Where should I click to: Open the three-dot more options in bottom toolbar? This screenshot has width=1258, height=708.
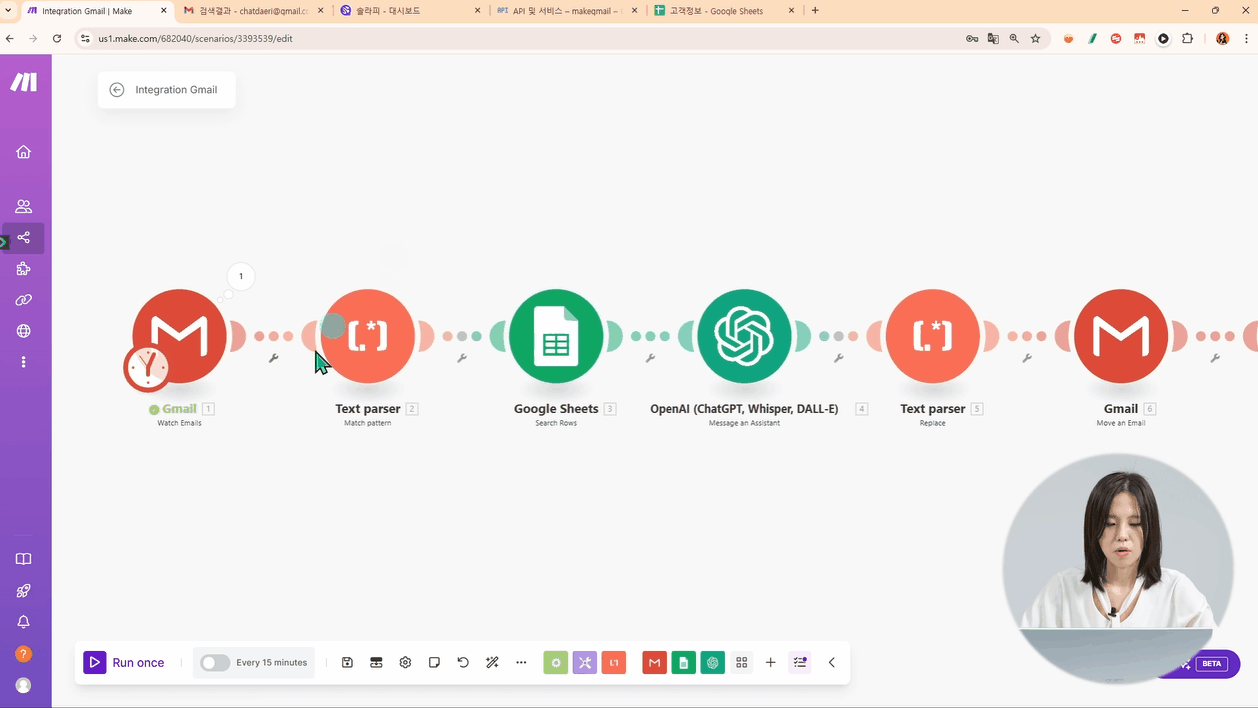(x=521, y=662)
